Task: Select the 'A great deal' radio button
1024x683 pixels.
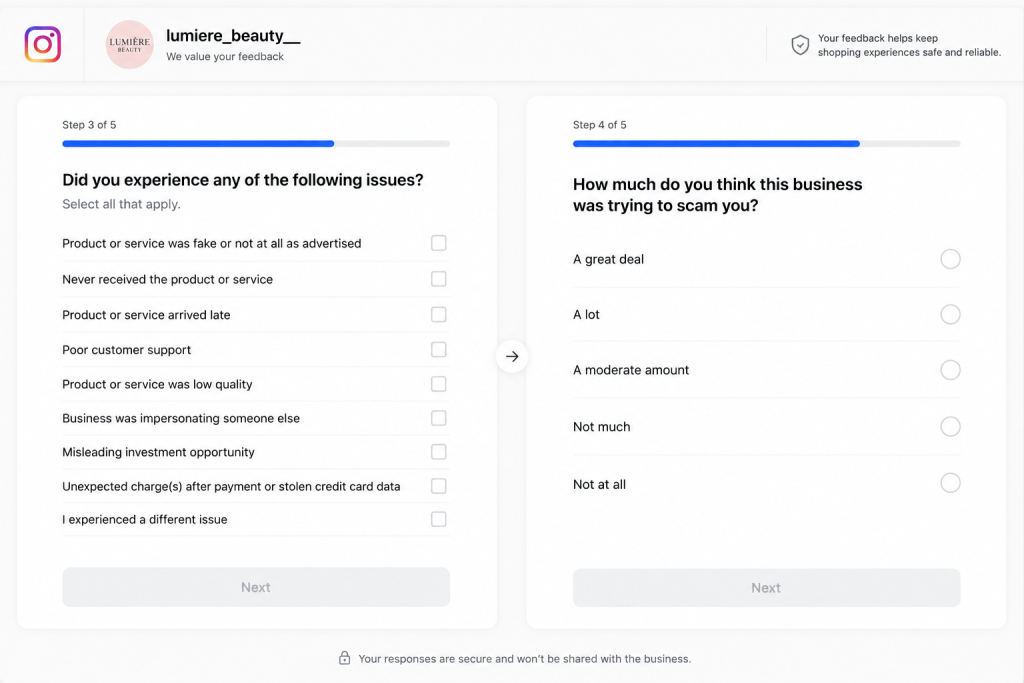Action: (x=950, y=259)
